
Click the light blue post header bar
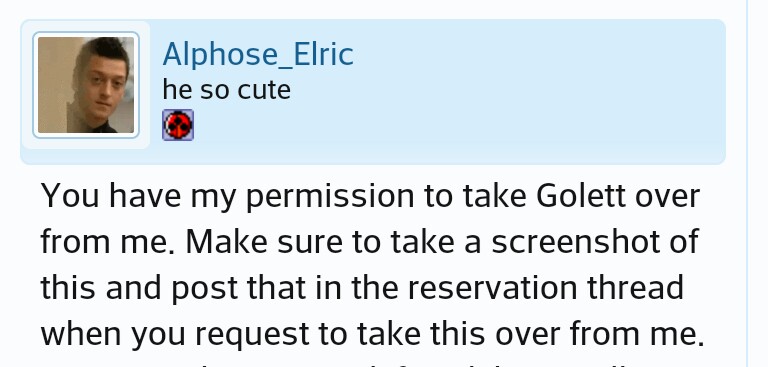point(372,92)
